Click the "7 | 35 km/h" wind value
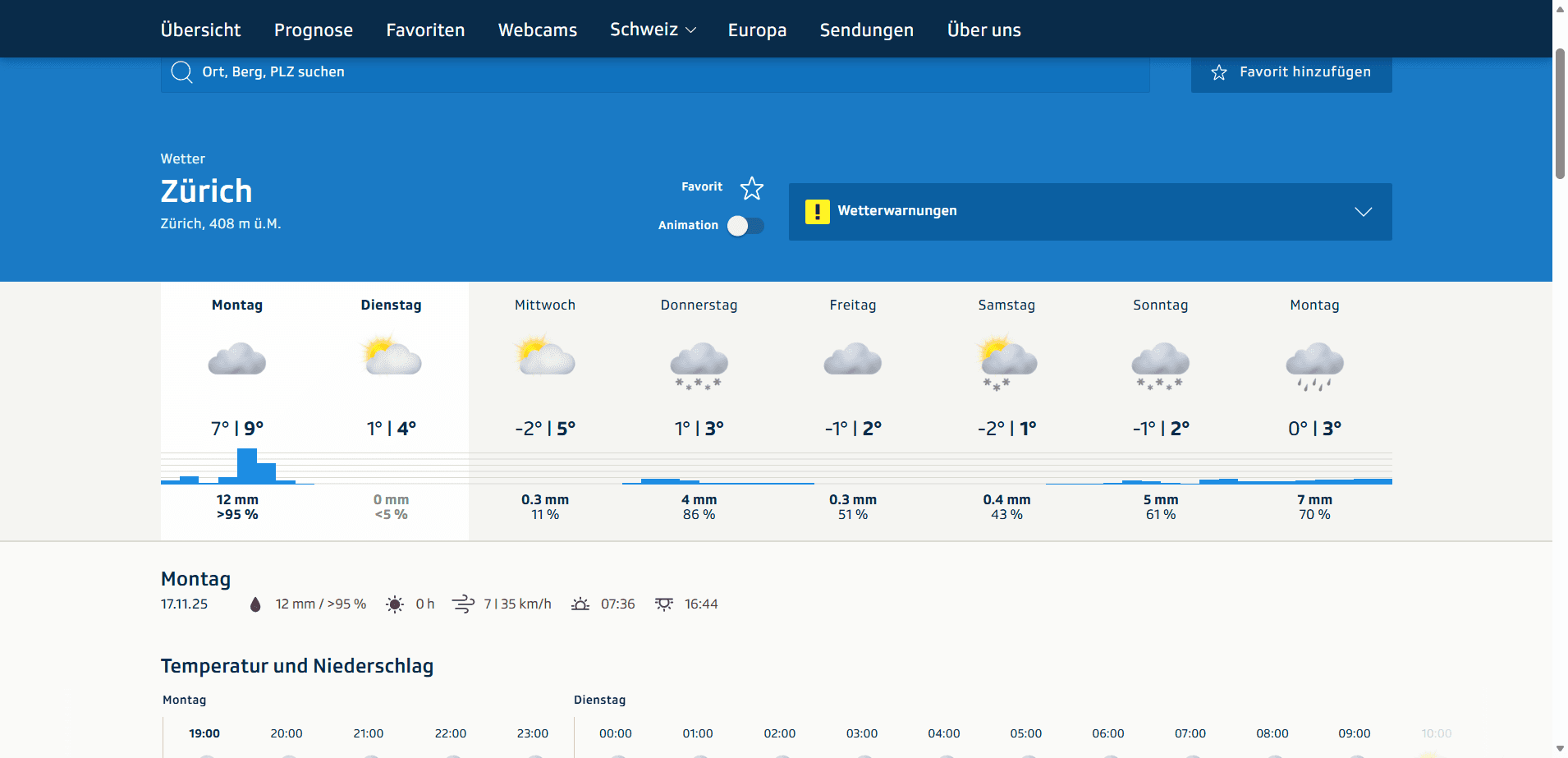Viewport: 1568px width, 758px height. (x=517, y=604)
